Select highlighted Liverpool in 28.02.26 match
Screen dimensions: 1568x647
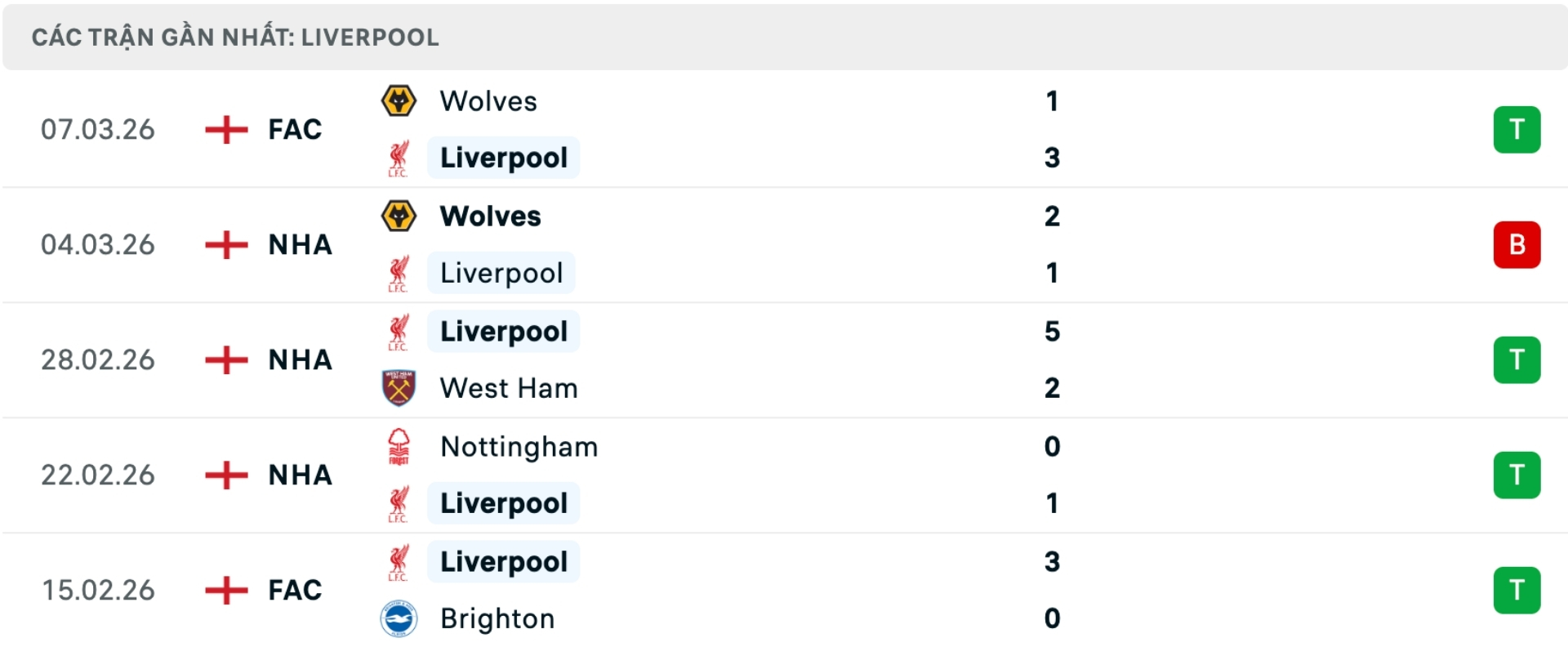point(503,332)
